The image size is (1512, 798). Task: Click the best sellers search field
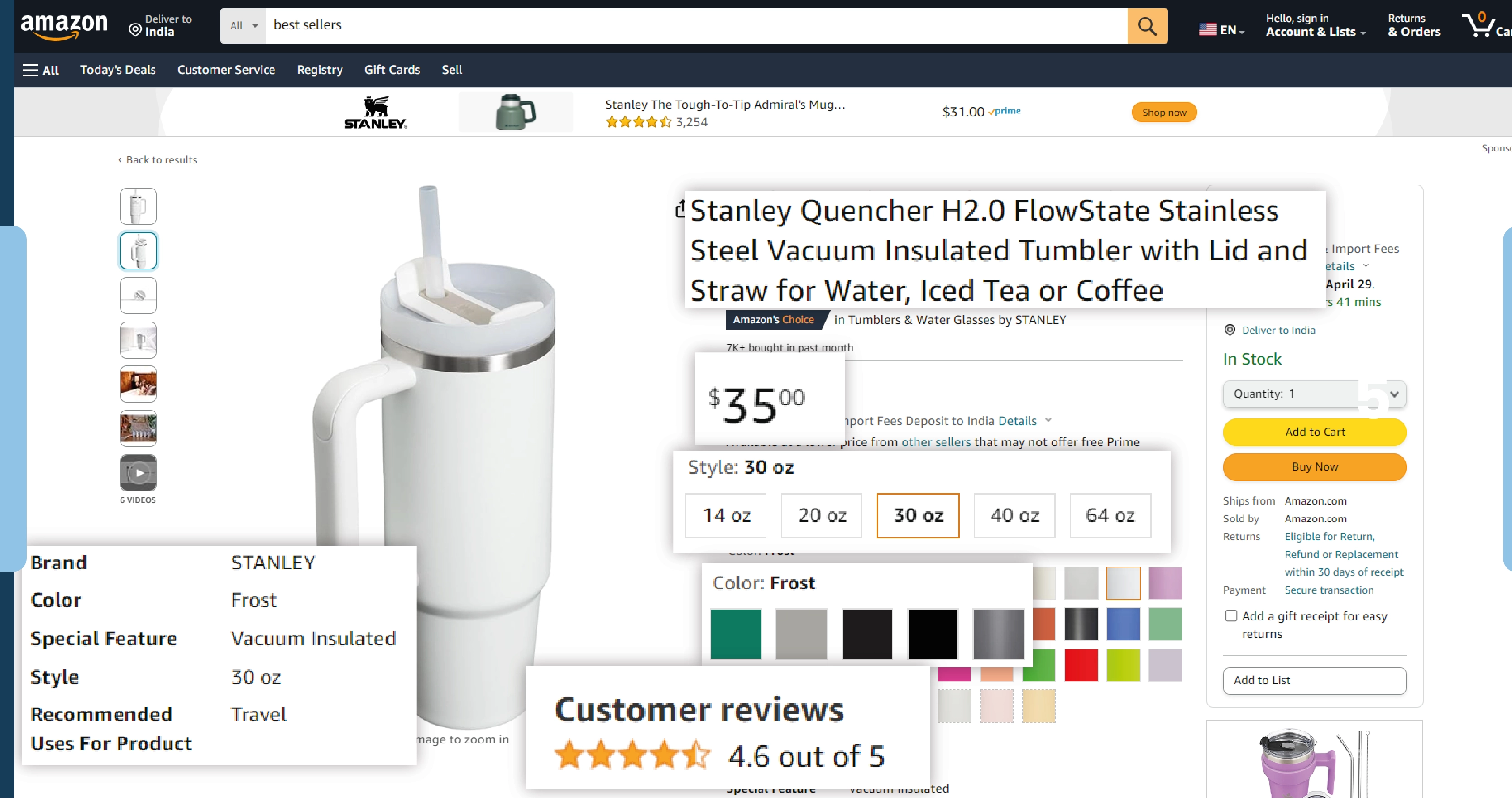696,25
